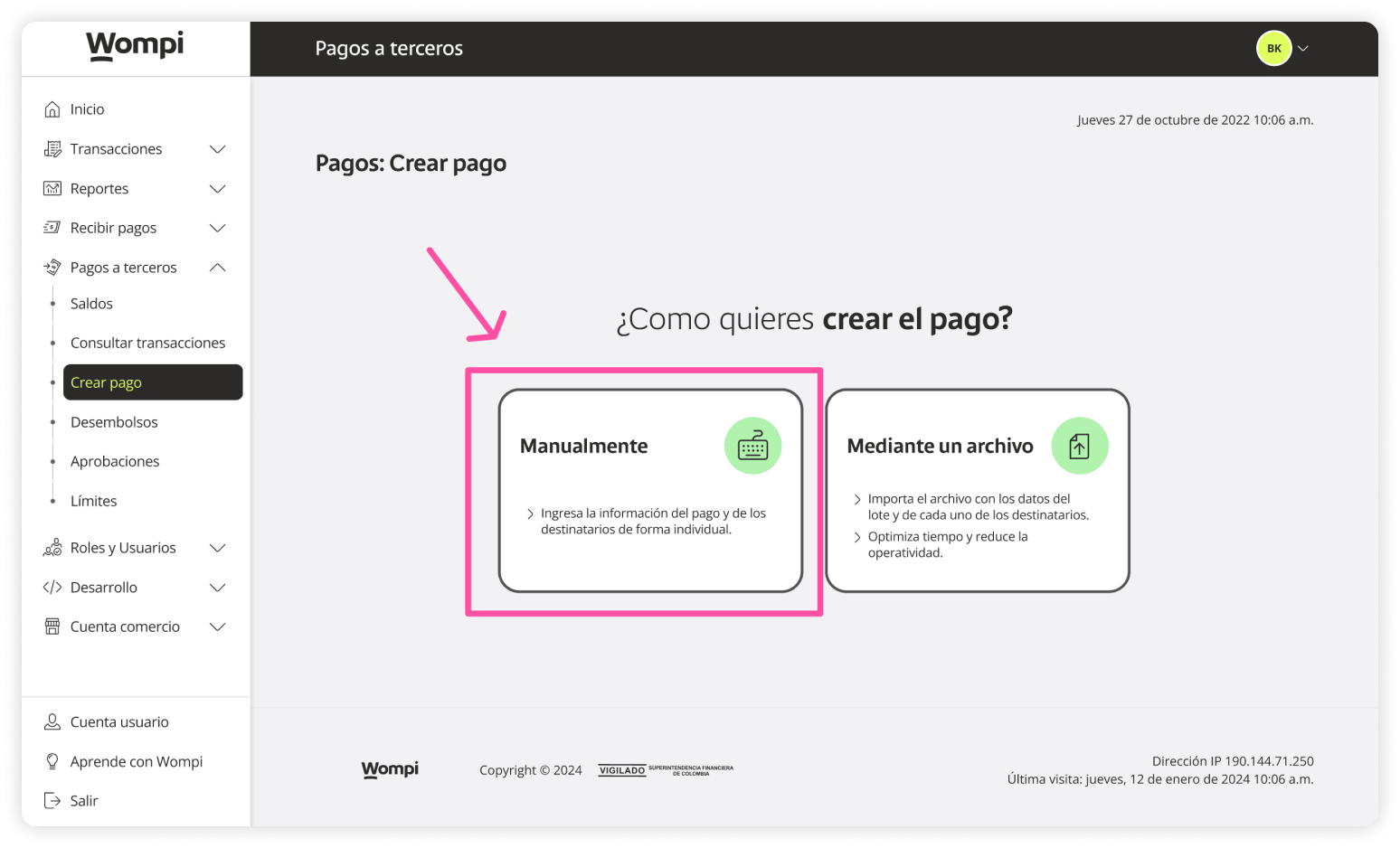Collapse the Pagos a terceros section
The image size is (1400, 848).
[x=217, y=268]
